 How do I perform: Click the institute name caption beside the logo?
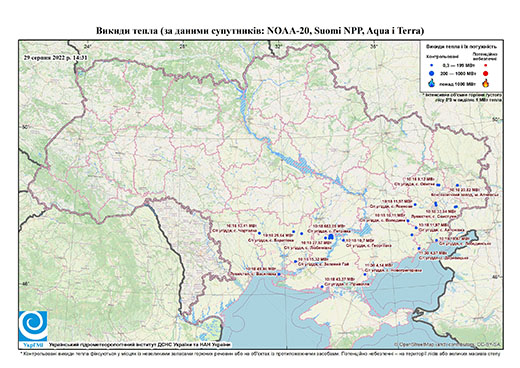(139, 344)
